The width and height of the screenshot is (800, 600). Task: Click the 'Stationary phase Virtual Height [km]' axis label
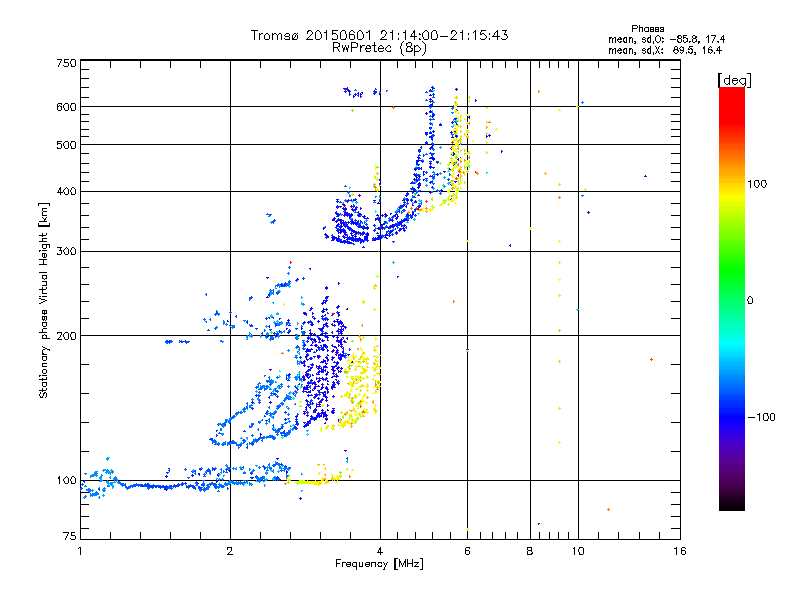tap(44, 301)
